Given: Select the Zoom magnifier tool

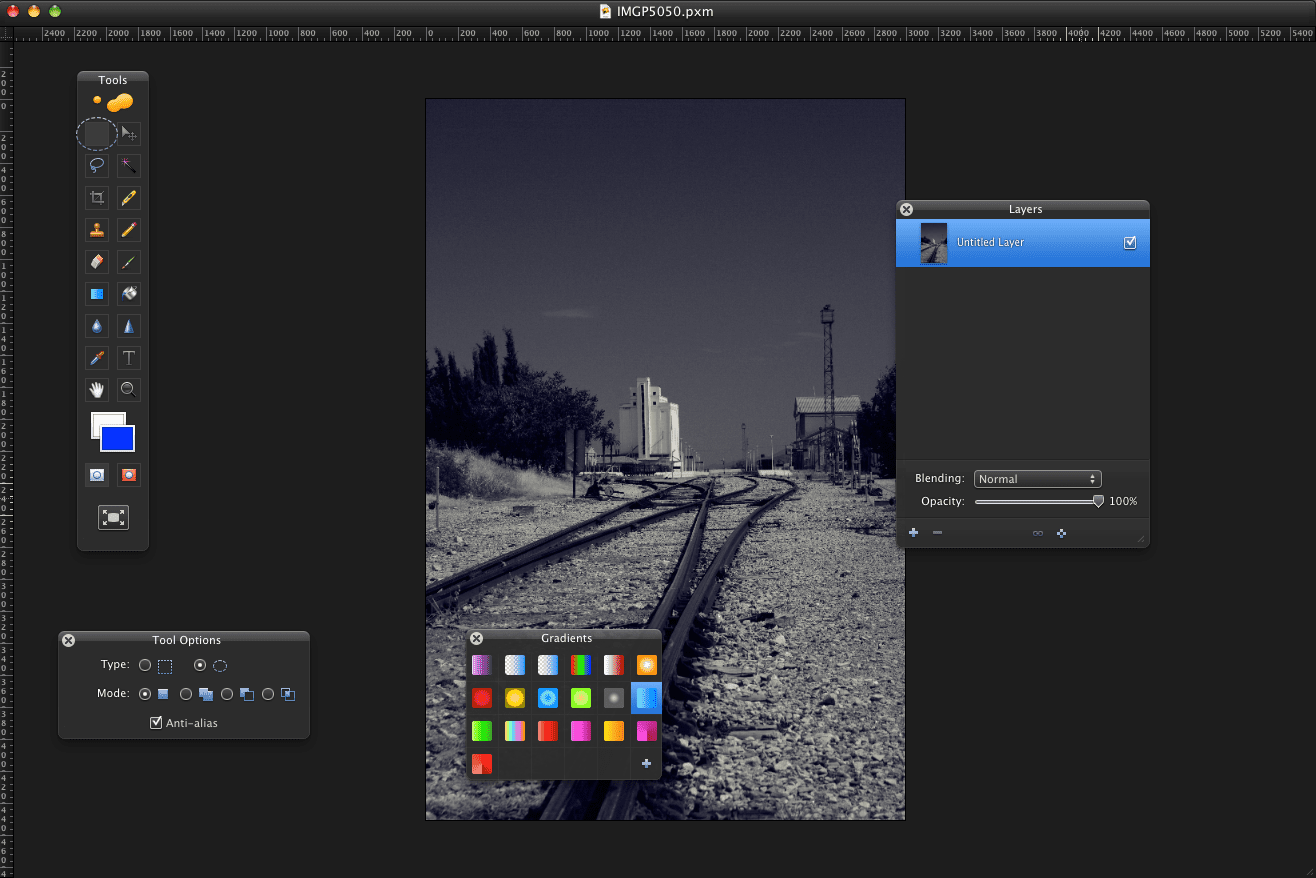Looking at the screenshot, I should pyautogui.click(x=129, y=389).
